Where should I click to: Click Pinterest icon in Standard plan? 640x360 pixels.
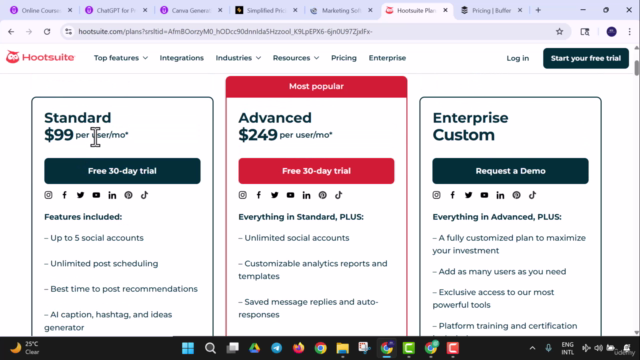tap(129, 195)
